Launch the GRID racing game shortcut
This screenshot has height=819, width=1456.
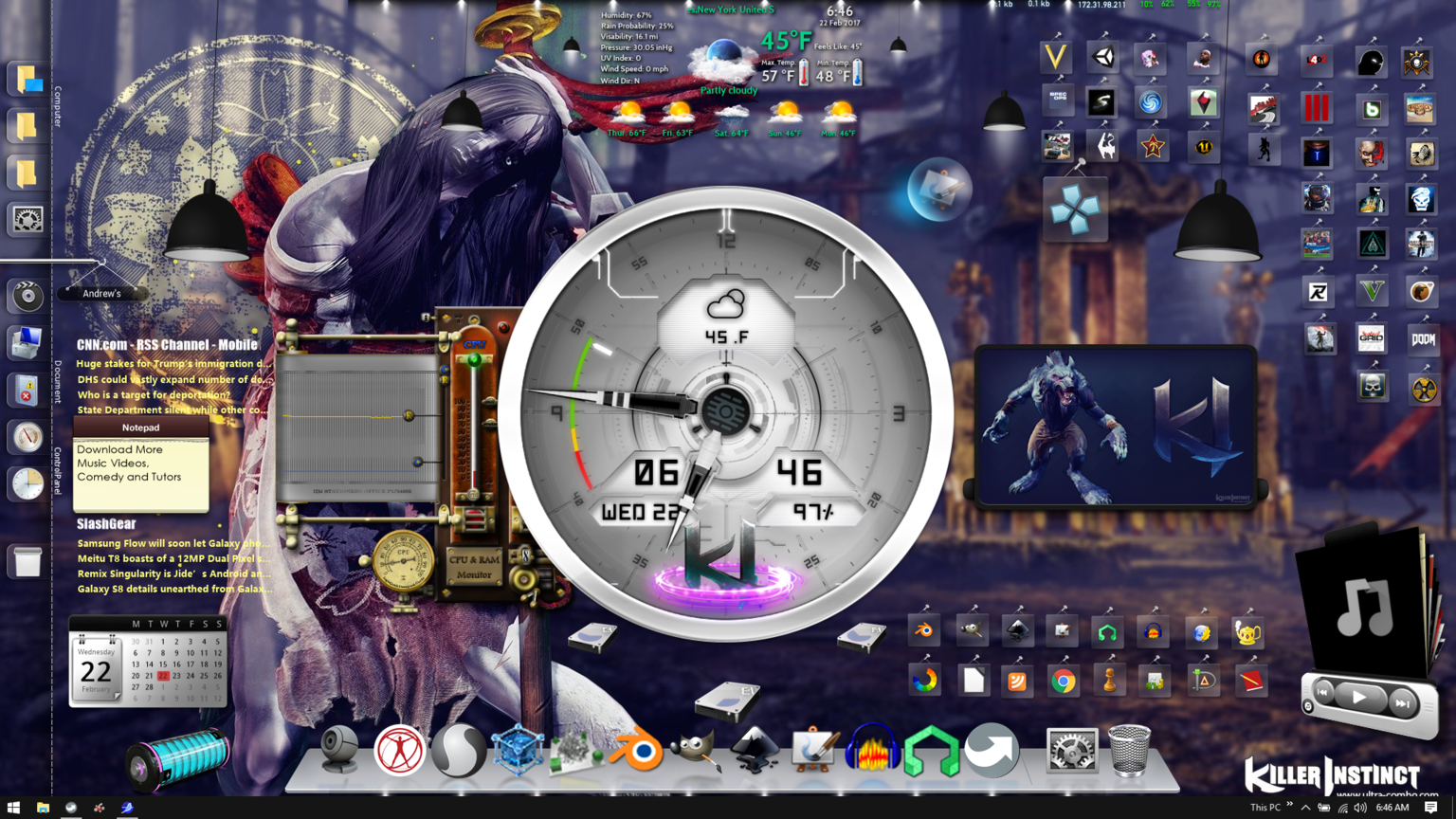tap(1371, 338)
